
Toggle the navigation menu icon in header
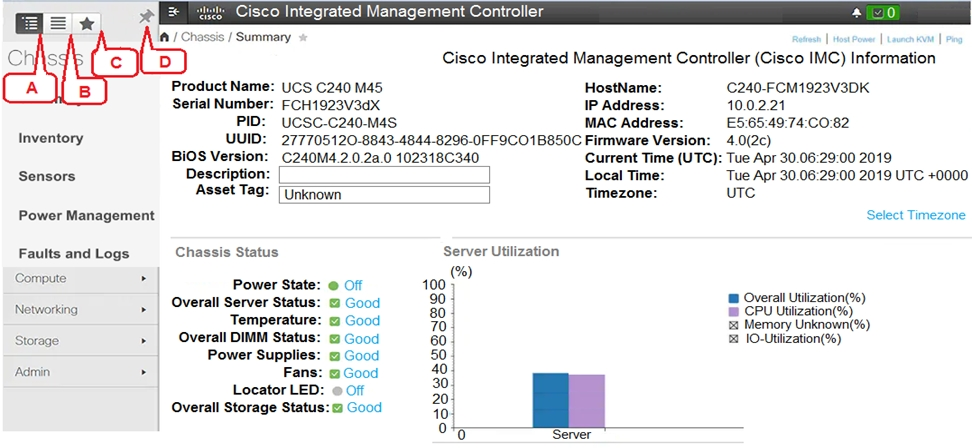click(x=173, y=12)
